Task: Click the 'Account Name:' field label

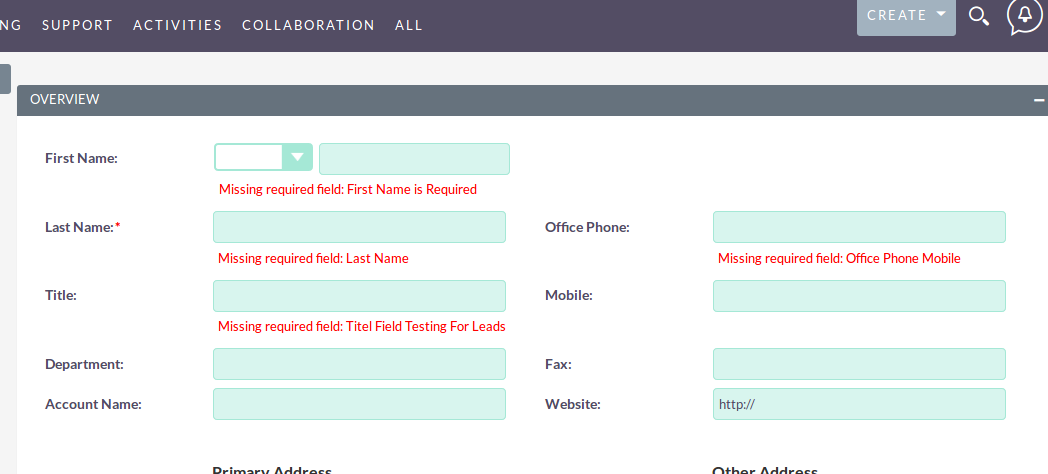Action: [x=94, y=404]
